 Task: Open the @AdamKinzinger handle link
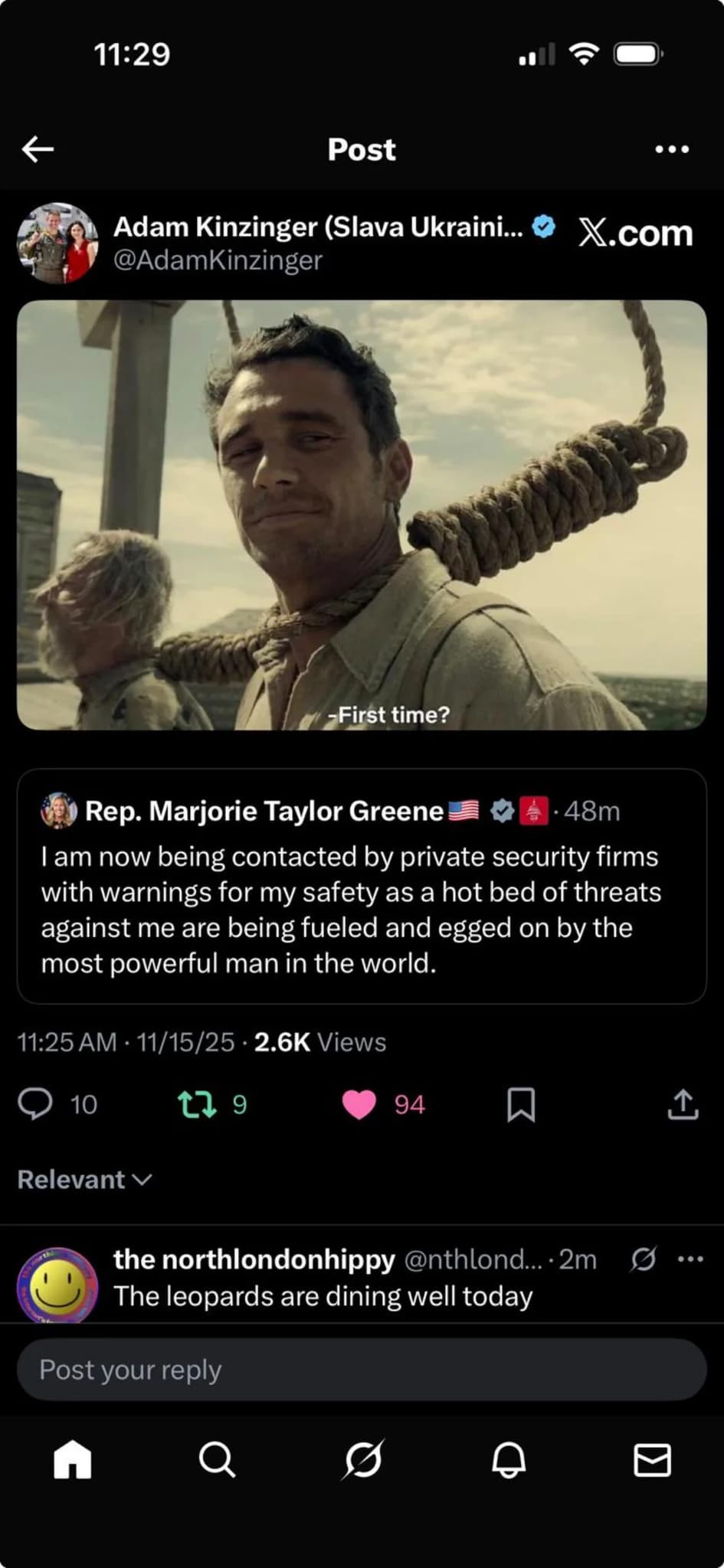218,260
